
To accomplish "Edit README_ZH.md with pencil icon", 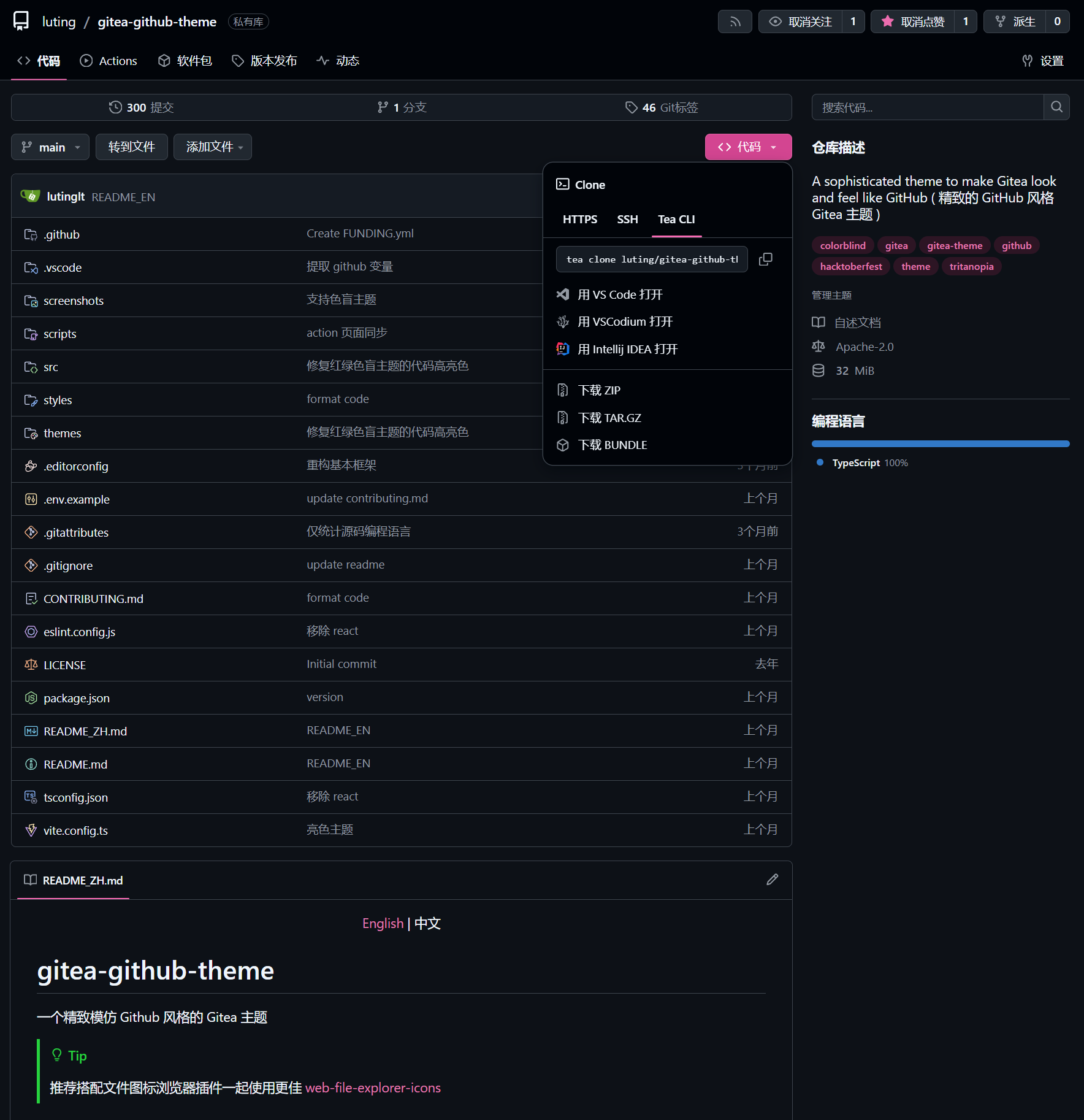I will coord(772,880).
